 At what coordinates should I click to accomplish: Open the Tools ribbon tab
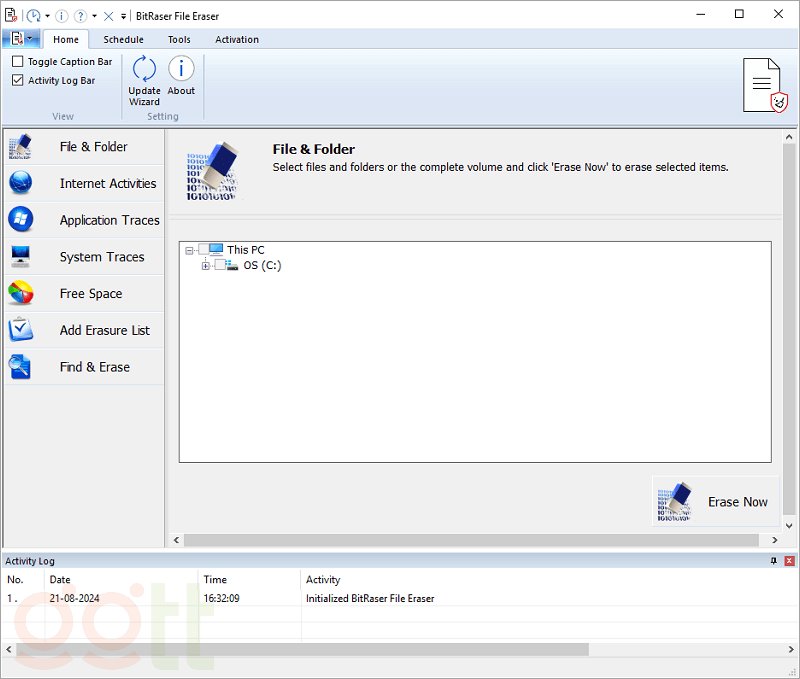179,40
